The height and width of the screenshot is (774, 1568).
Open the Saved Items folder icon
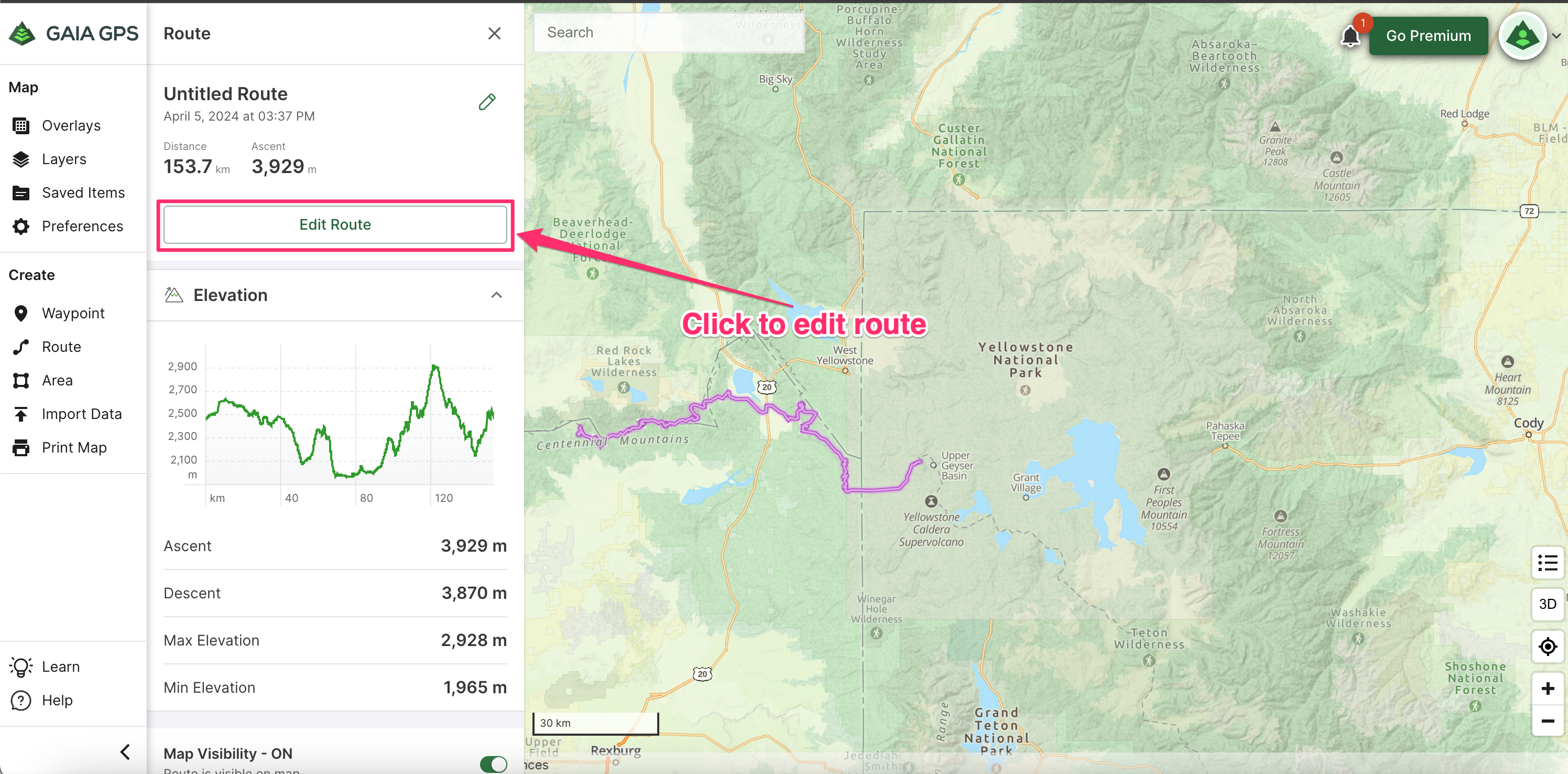[x=20, y=193]
